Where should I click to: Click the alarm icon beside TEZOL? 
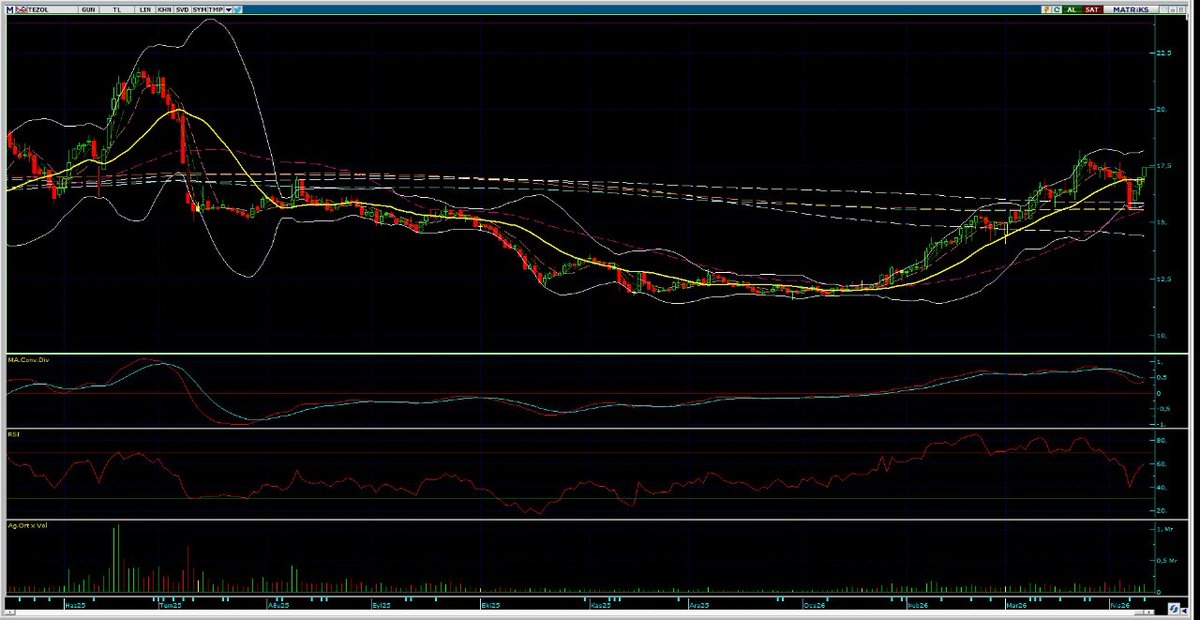(22, 9)
